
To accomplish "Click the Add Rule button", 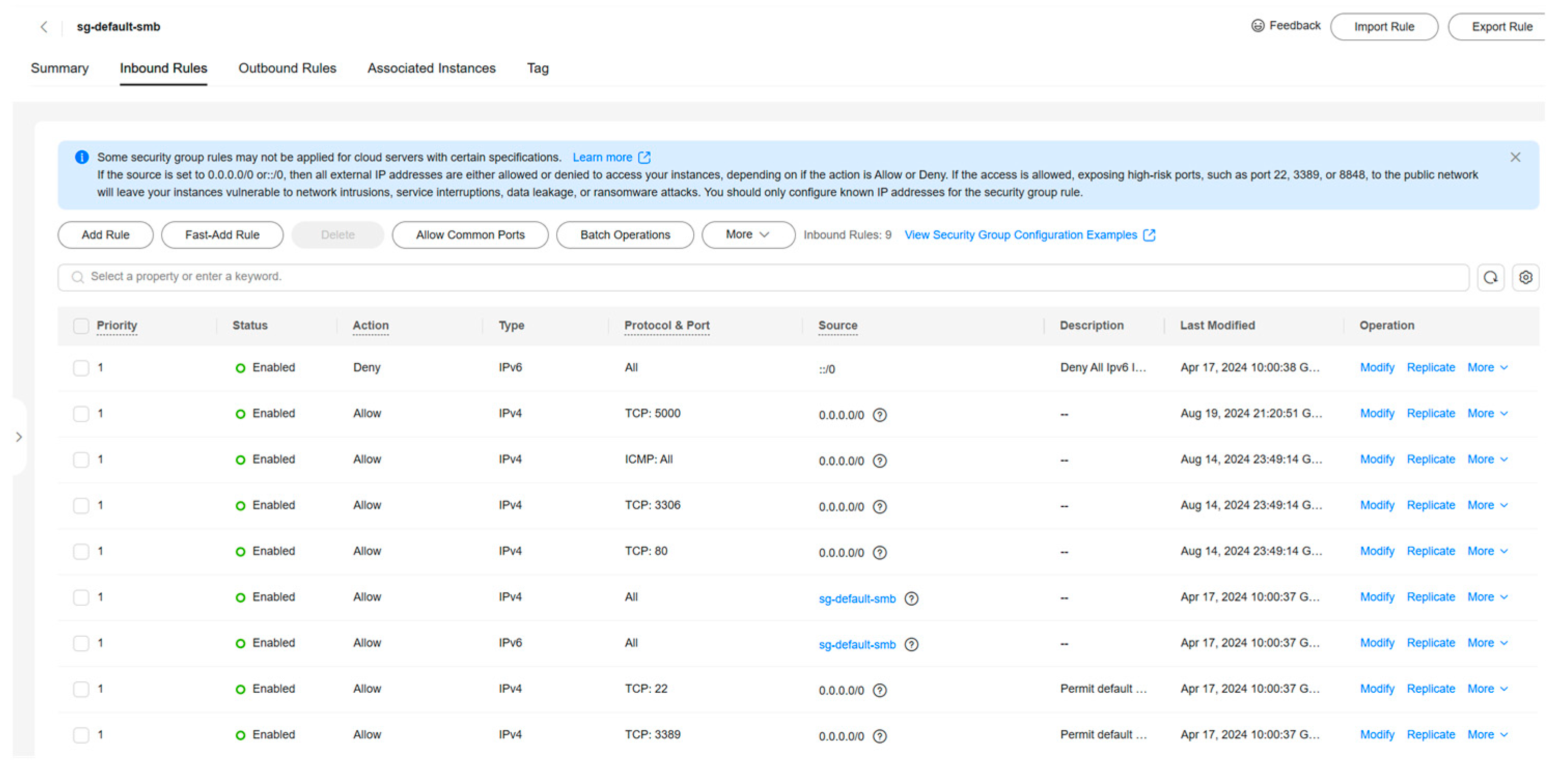I will tap(105, 234).
